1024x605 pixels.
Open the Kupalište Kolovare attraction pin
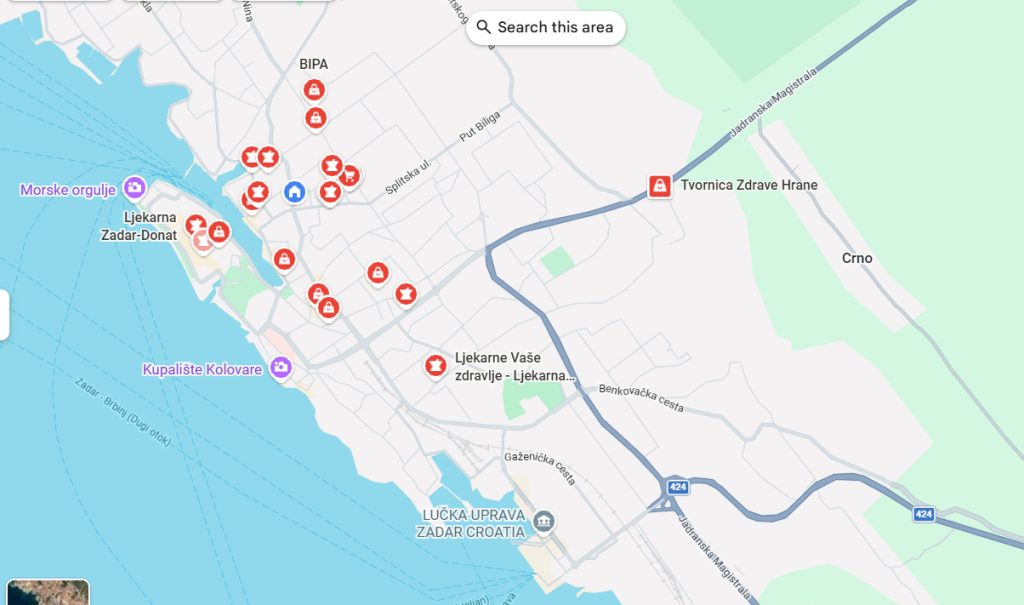(281, 367)
